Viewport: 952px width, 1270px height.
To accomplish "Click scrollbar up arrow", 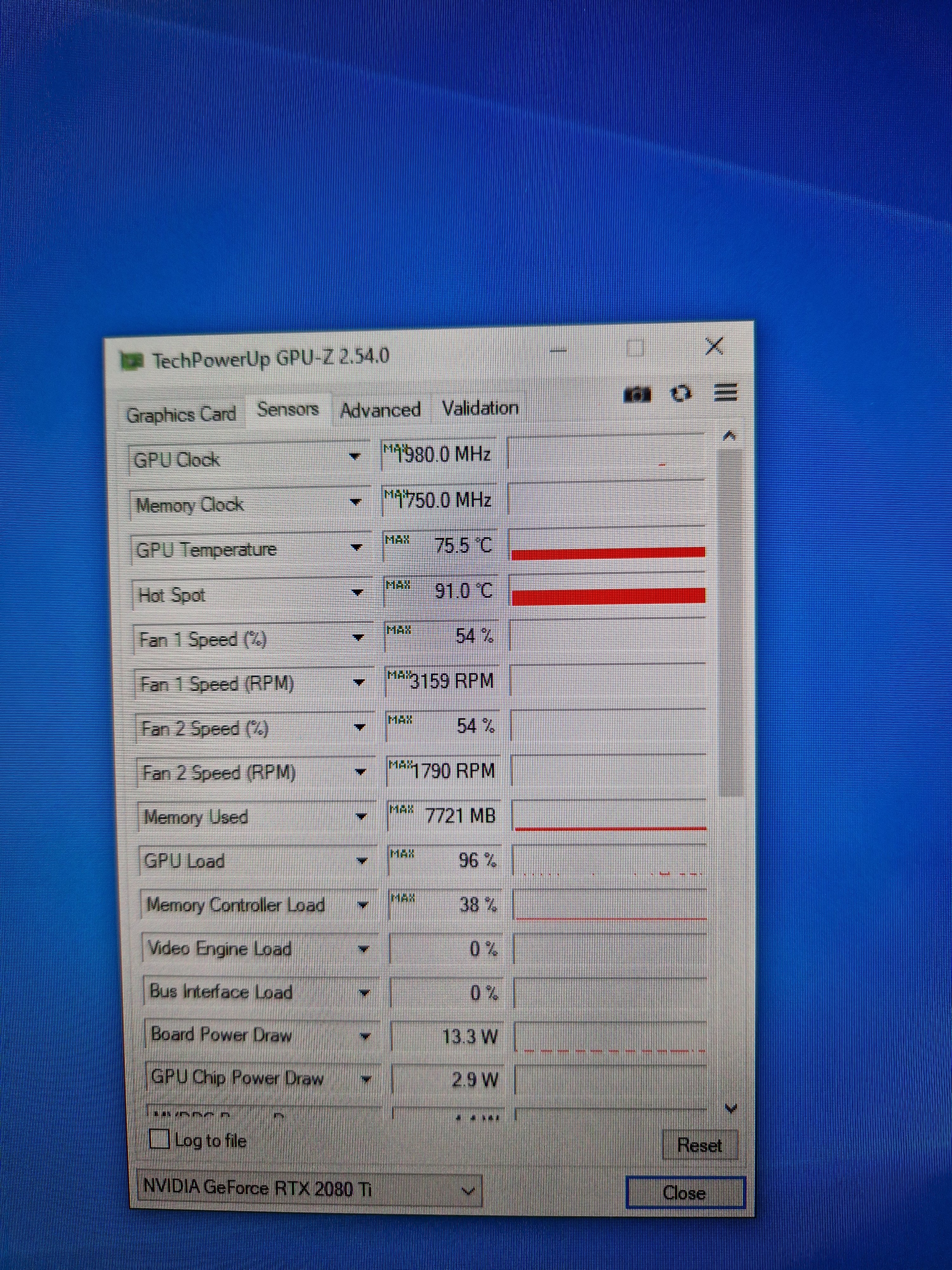I will (729, 436).
